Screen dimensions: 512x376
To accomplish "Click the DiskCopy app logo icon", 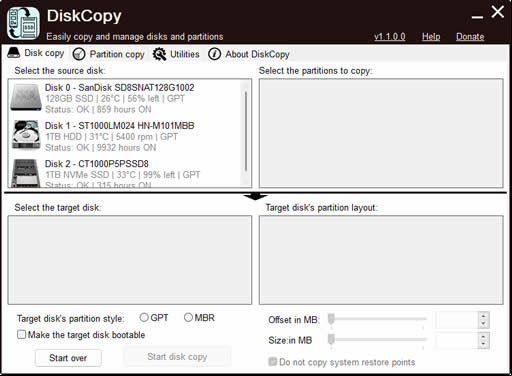I will pyautogui.click(x=23, y=23).
